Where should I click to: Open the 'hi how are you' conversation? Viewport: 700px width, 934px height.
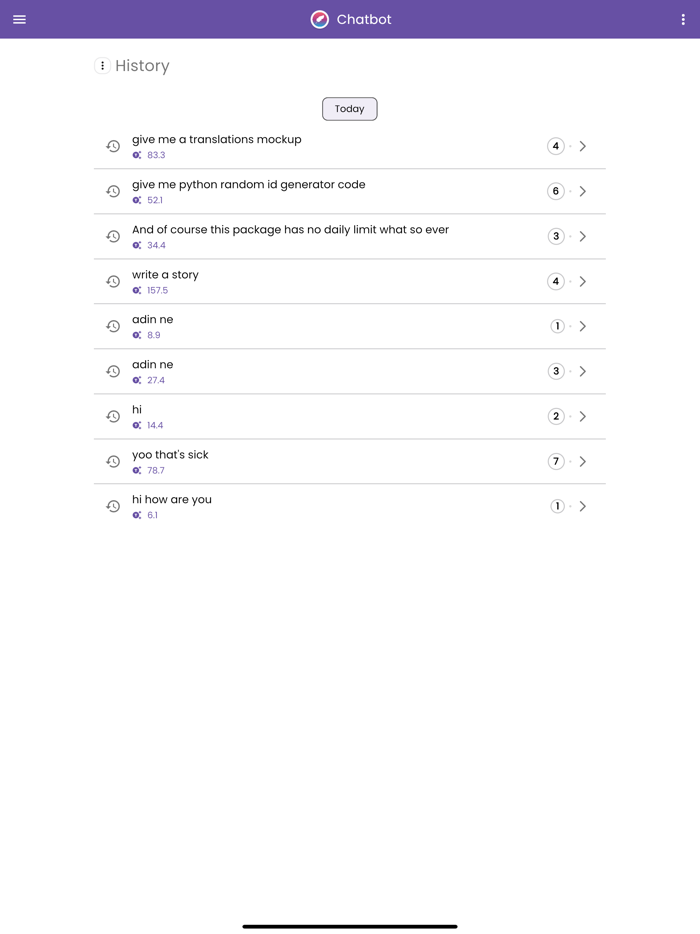(583, 506)
